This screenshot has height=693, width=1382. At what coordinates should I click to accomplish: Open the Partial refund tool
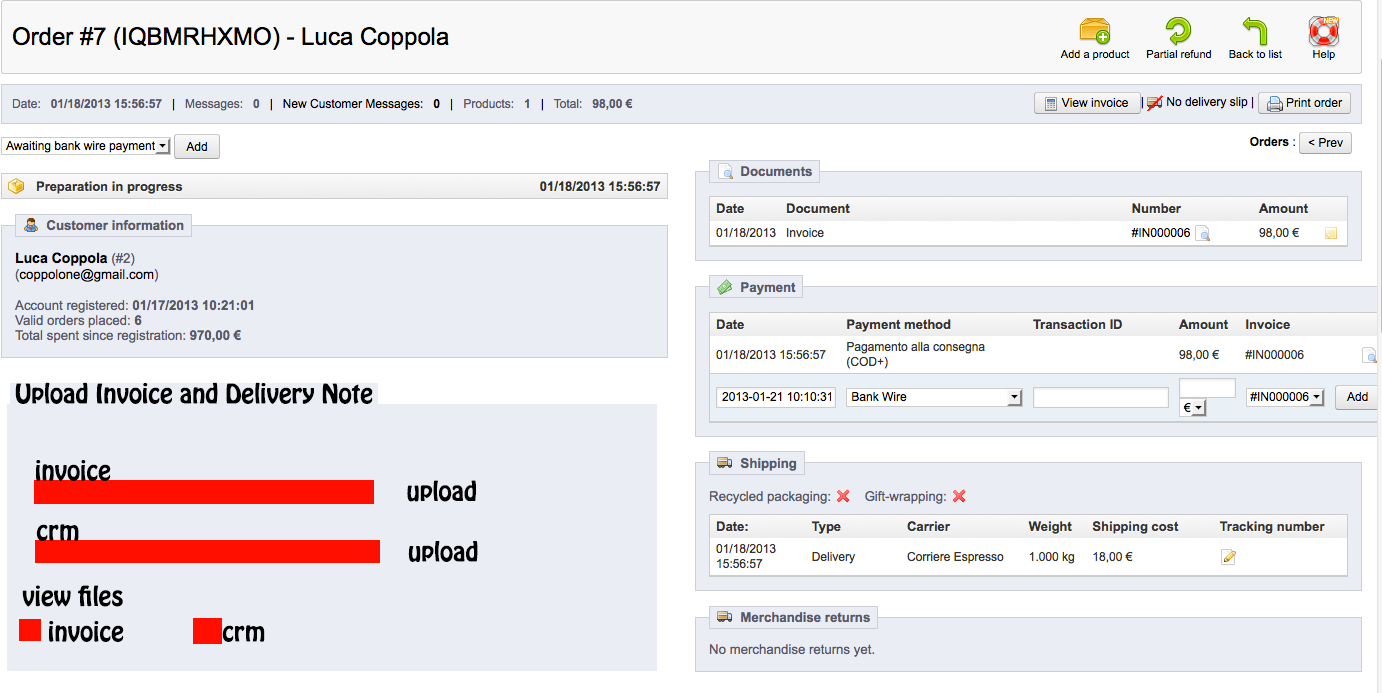click(x=1178, y=31)
